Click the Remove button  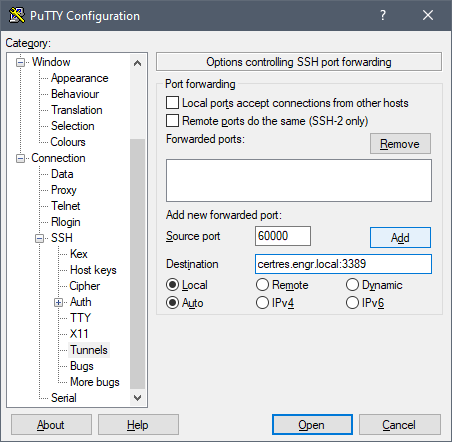[400, 144]
